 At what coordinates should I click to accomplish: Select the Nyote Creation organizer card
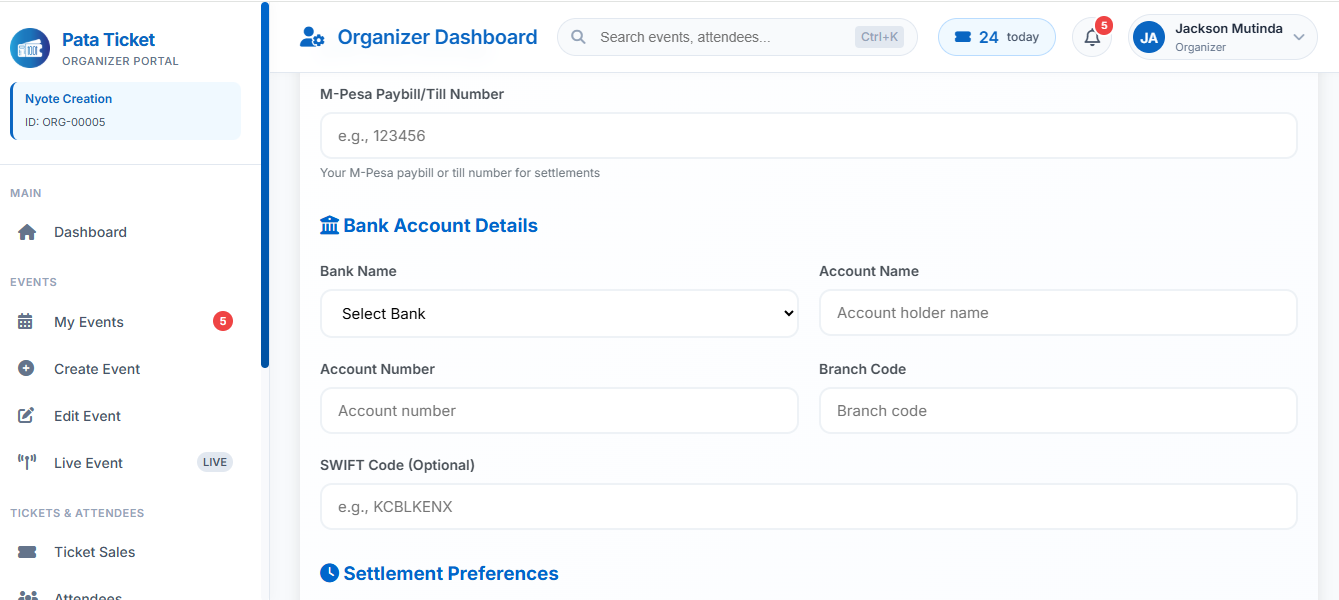click(x=124, y=108)
